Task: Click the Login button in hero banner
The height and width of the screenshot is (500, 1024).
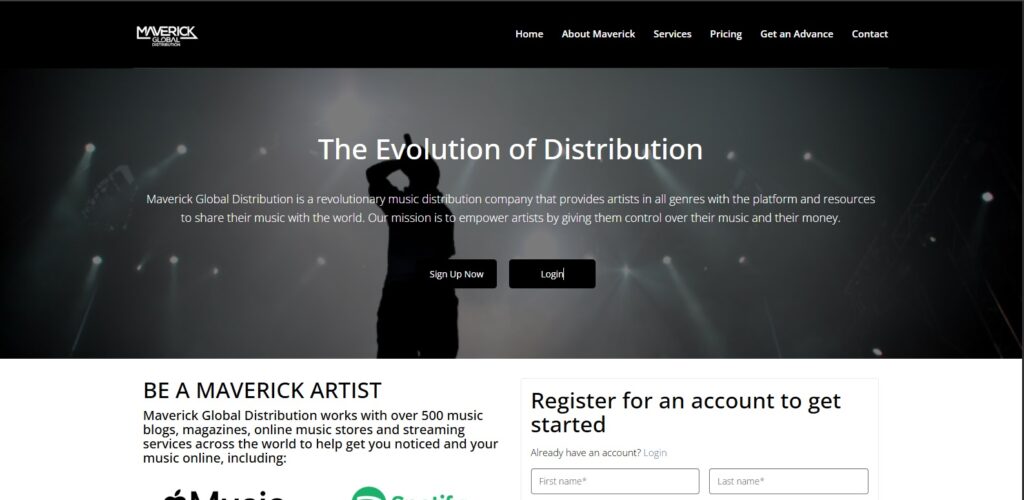Action: [x=552, y=274]
